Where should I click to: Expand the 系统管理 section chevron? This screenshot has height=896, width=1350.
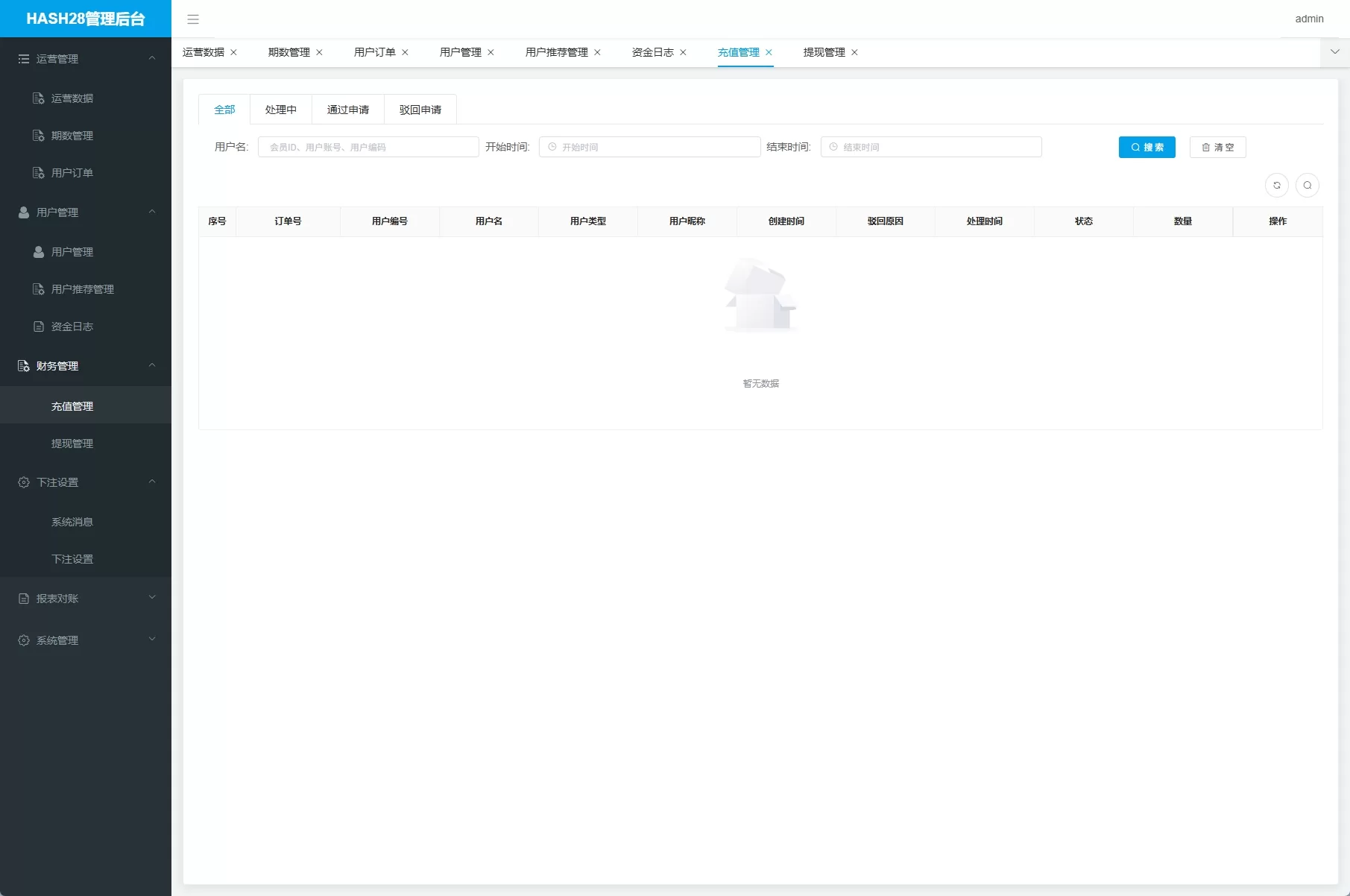pyautogui.click(x=152, y=640)
